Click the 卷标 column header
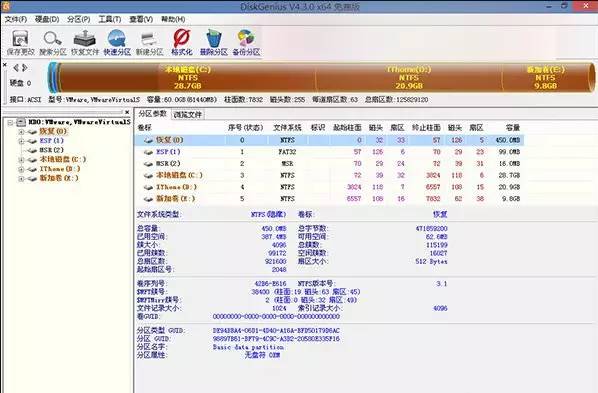The image size is (598, 393). (x=145, y=128)
